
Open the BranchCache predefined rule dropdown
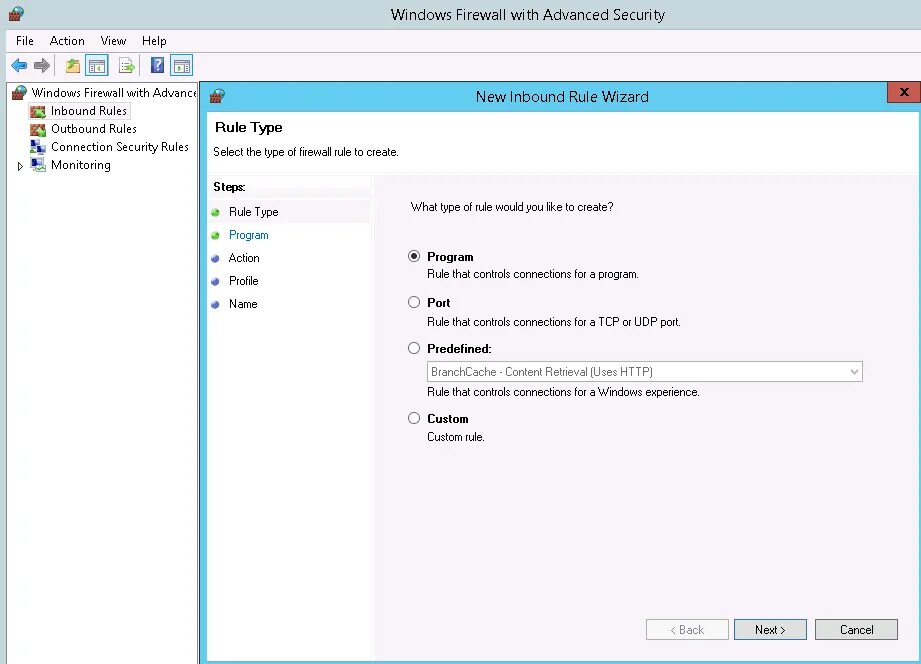(x=645, y=372)
